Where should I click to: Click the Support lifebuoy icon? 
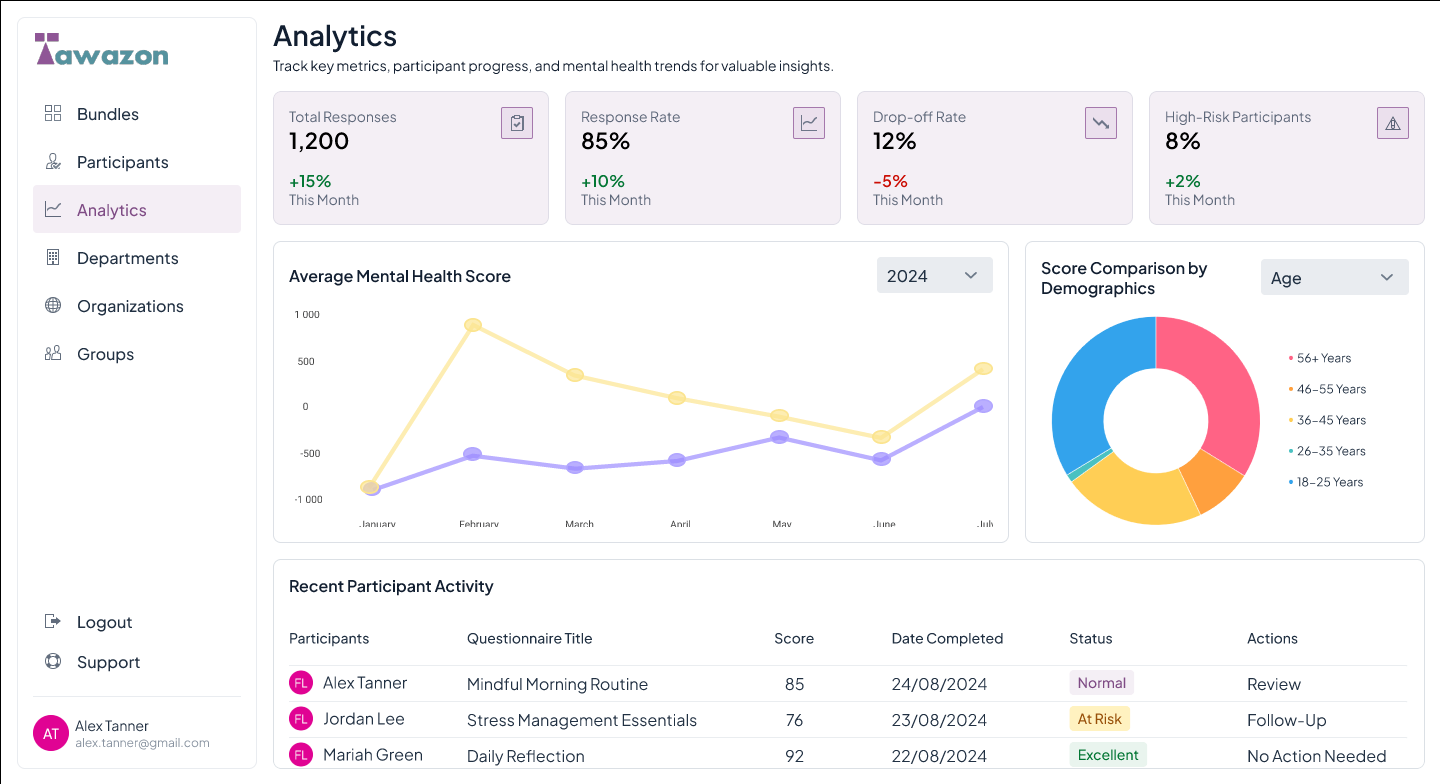53,662
